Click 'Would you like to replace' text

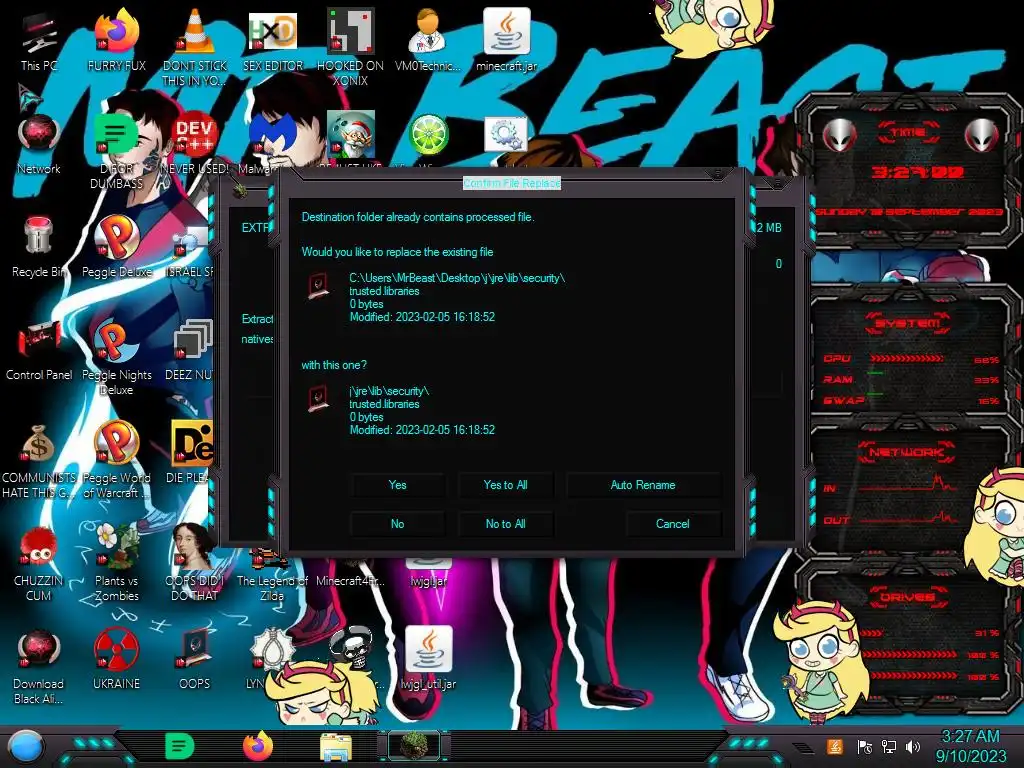point(397,252)
